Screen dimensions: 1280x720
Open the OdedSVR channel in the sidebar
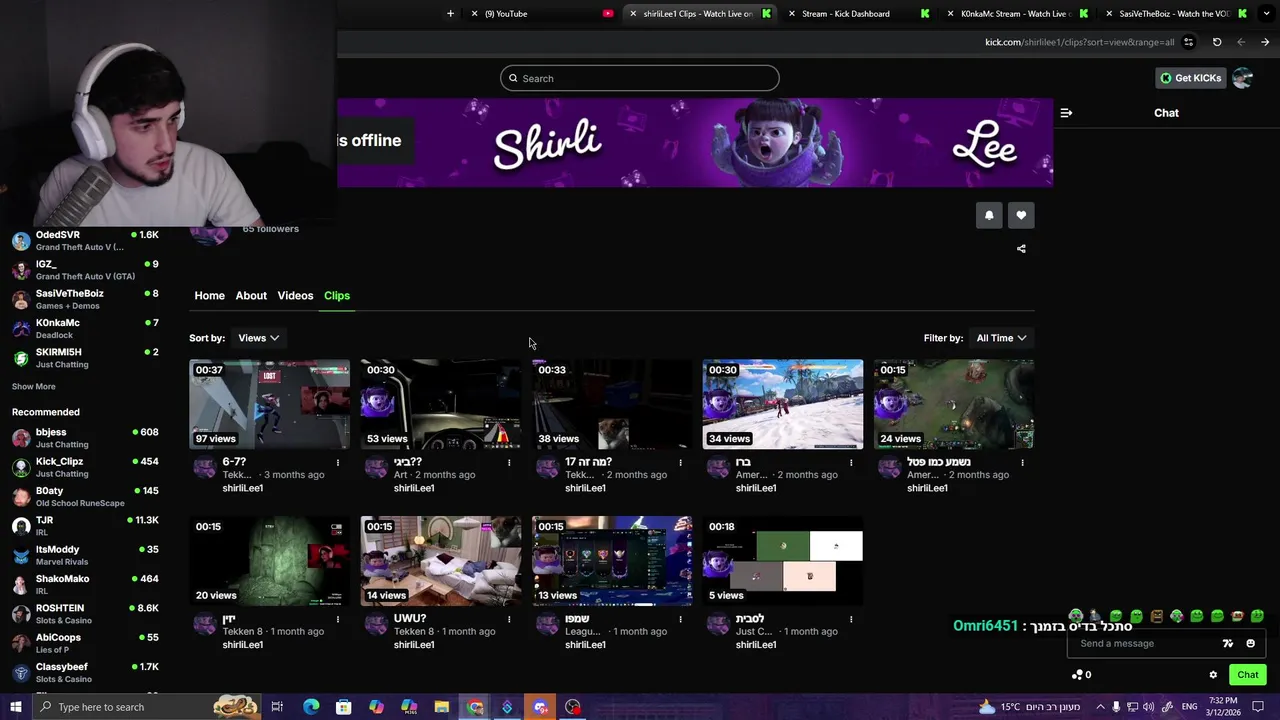click(85, 241)
